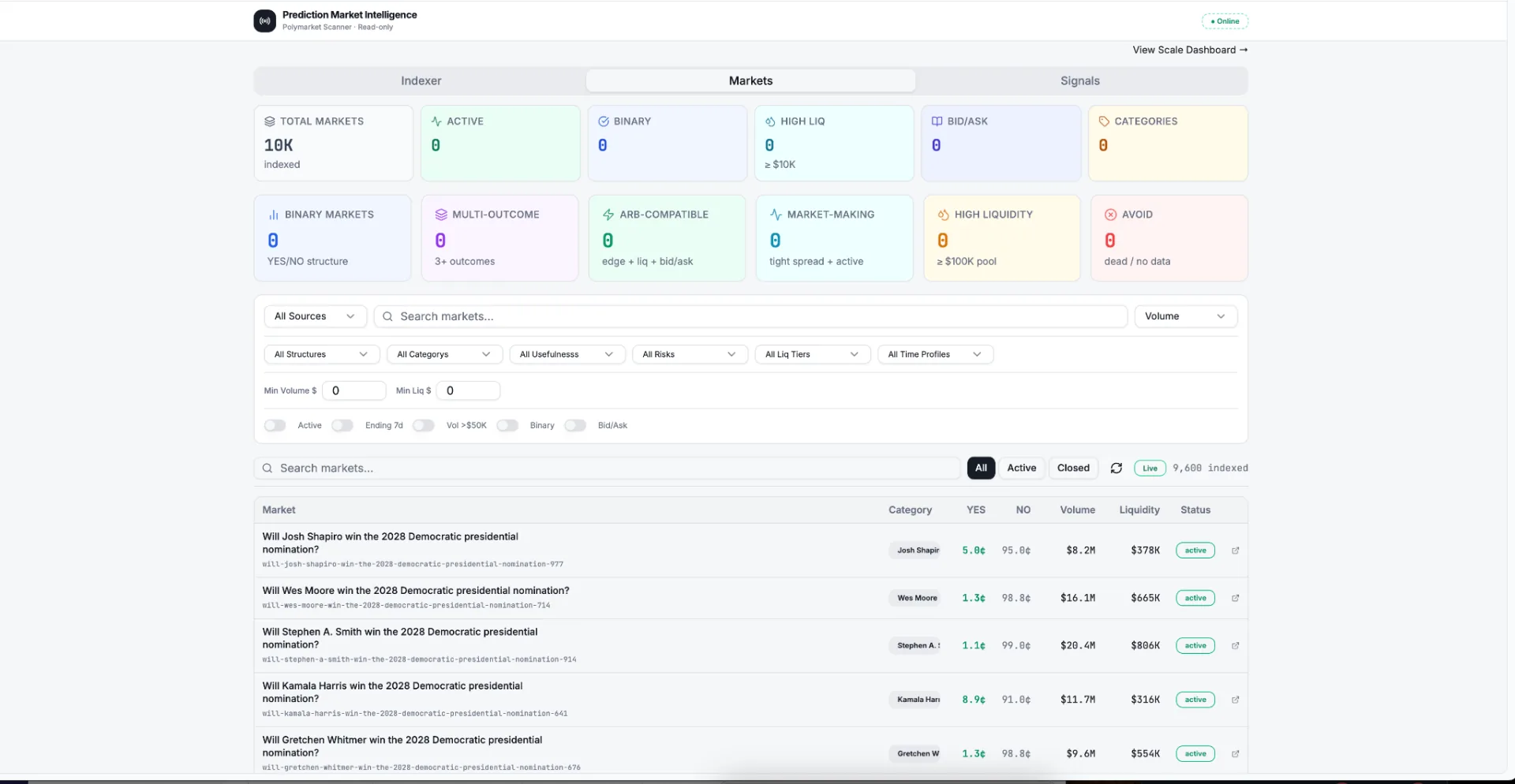Switch to the Indexer tab
The image size is (1515, 784).
point(421,80)
